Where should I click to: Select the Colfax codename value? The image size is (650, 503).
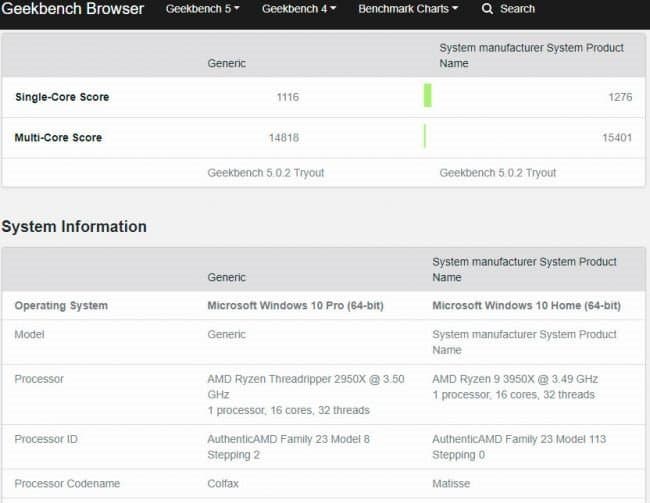[223, 484]
